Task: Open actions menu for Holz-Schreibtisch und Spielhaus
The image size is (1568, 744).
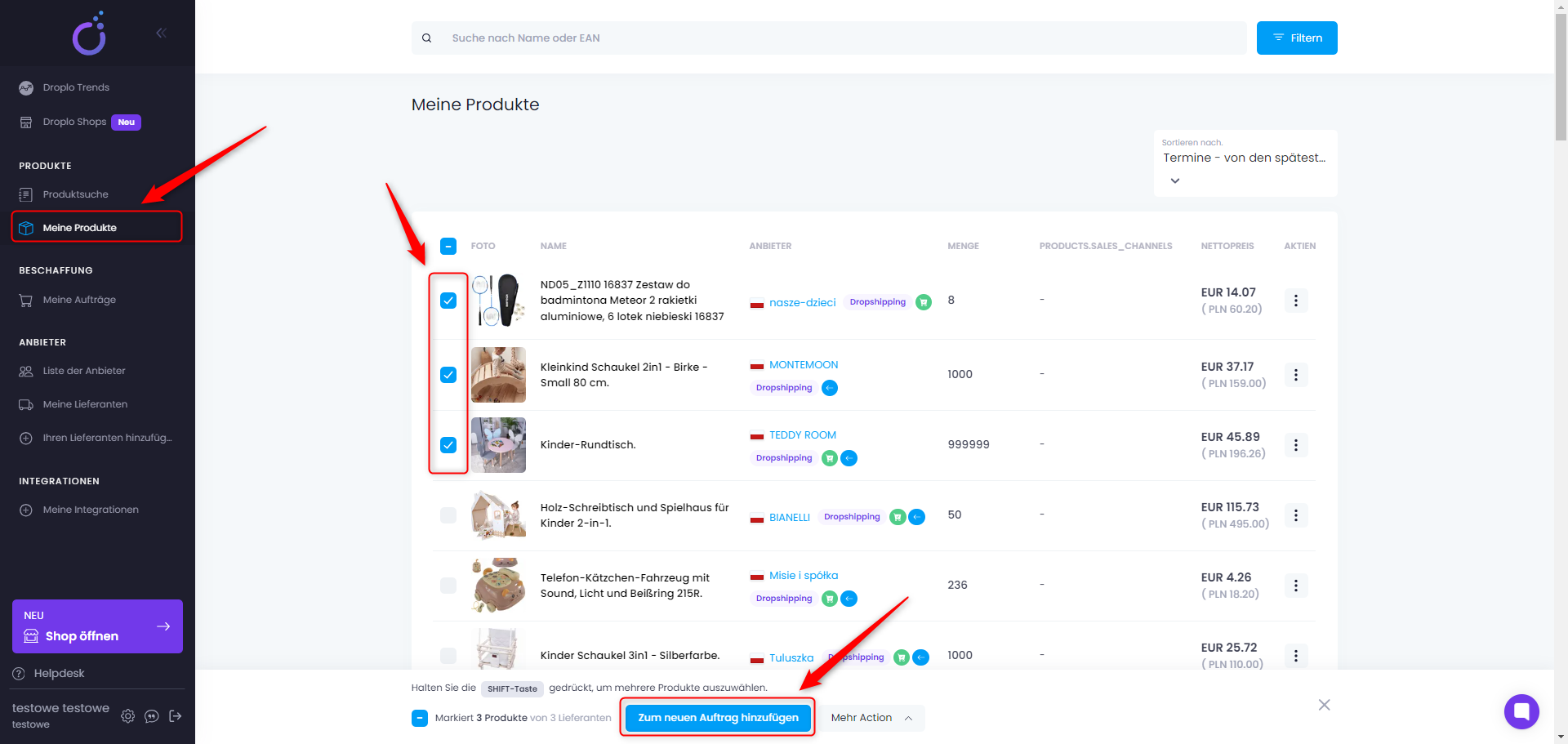Action: [1296, 515]
